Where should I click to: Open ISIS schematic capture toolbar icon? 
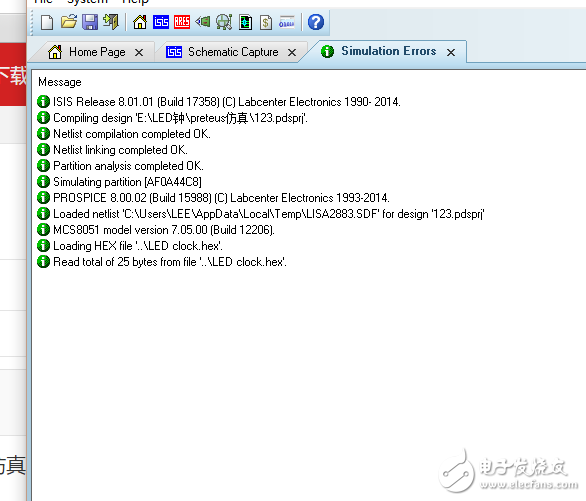161,22
